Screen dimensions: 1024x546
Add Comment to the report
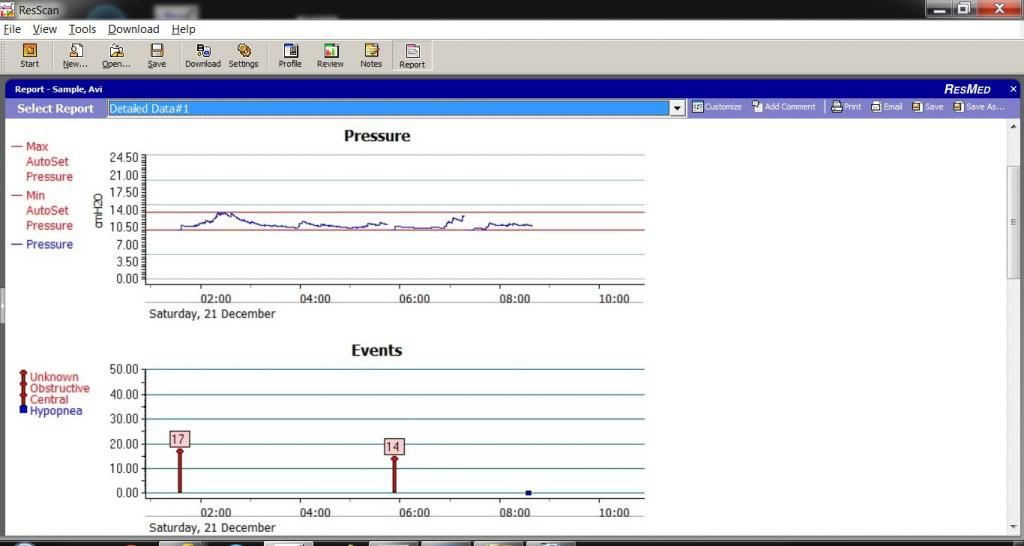(784, 106)
